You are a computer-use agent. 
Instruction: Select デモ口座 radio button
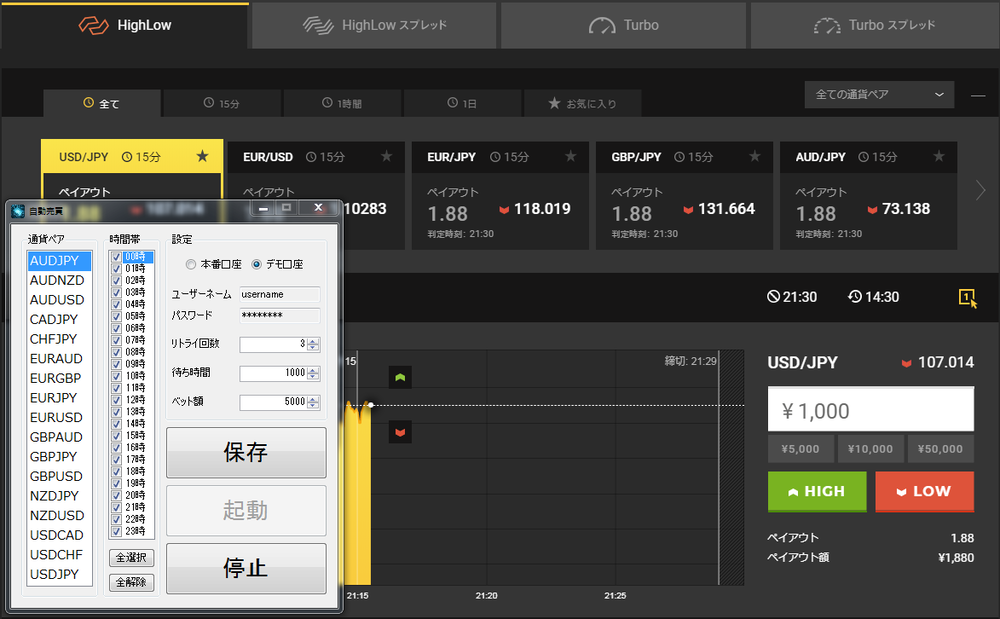256,264
